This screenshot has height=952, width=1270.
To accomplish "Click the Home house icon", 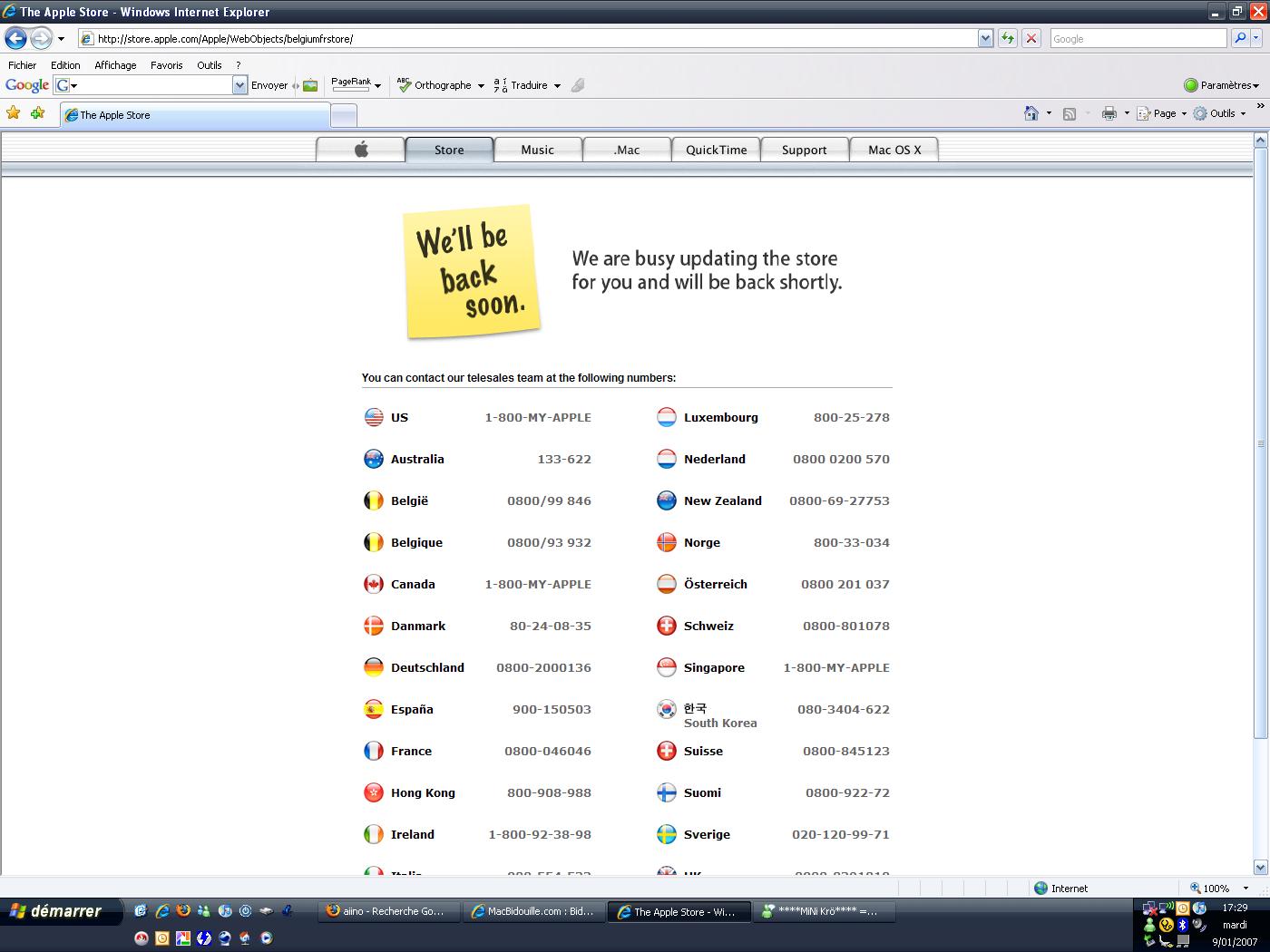I will (x=1031, y=113).
